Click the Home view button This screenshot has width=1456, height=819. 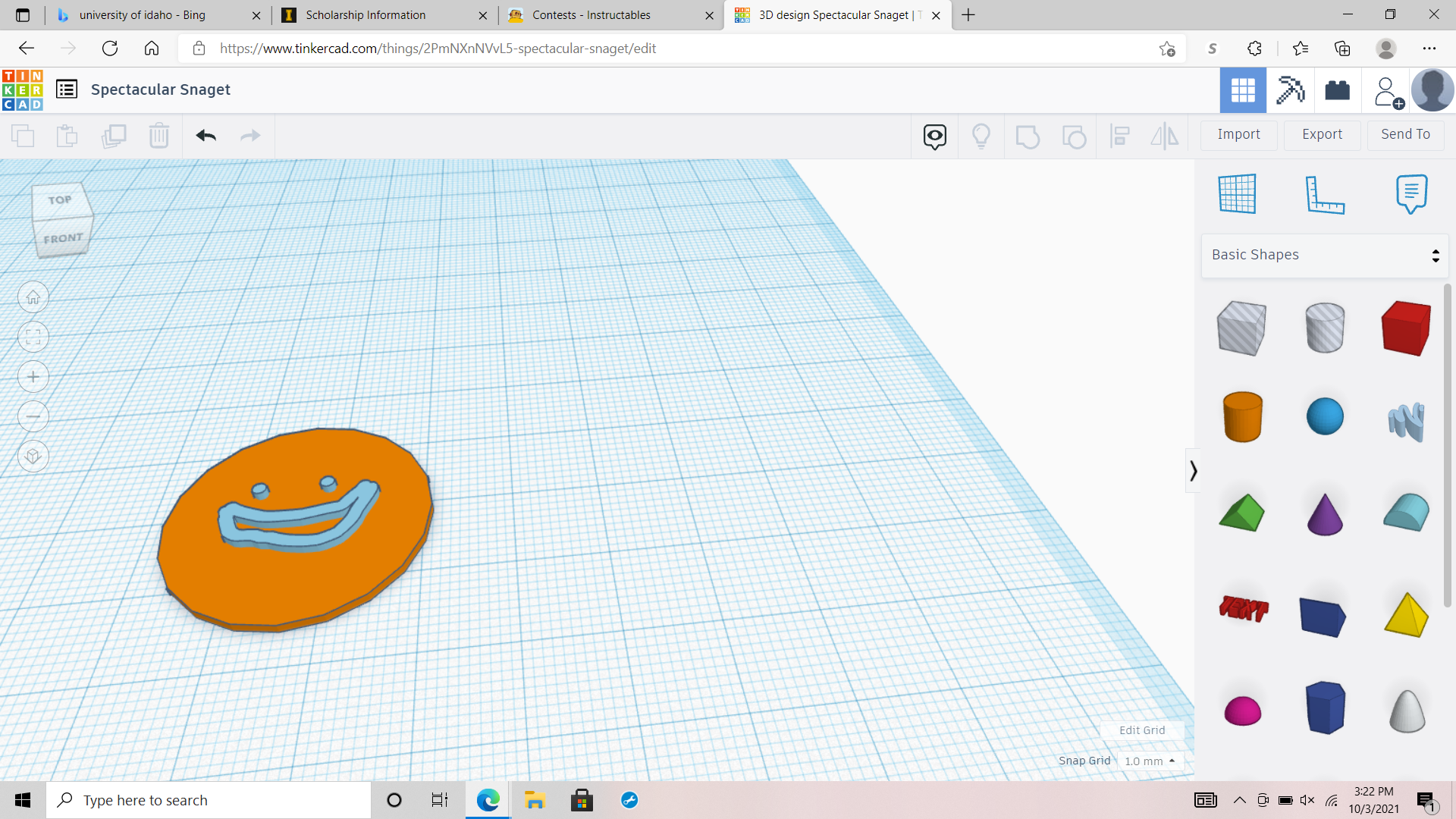point(33,297)
